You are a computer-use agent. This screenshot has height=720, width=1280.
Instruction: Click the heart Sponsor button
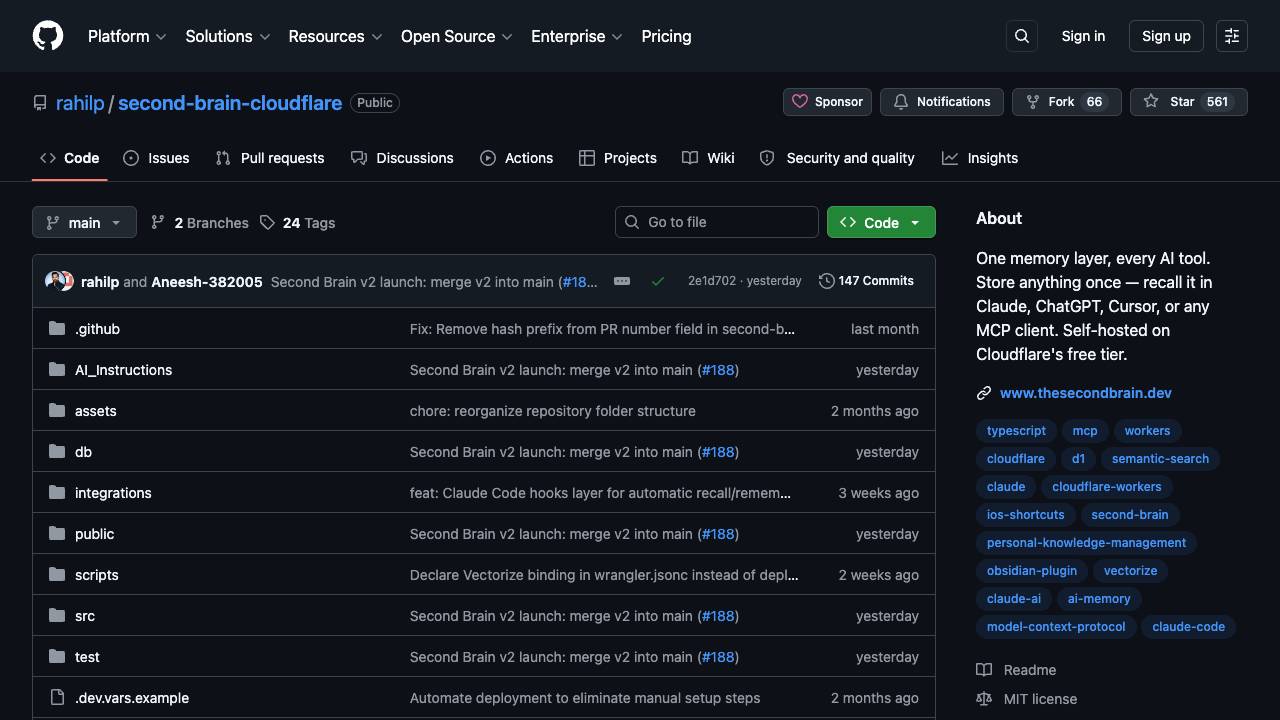827,102
